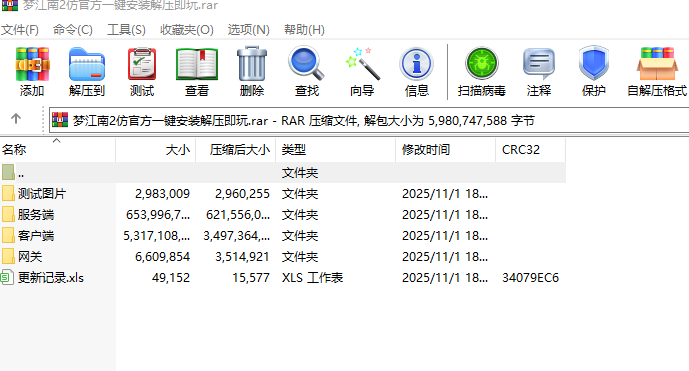
Task: Sort by the CRC32 column header
Action: (530, 150)
